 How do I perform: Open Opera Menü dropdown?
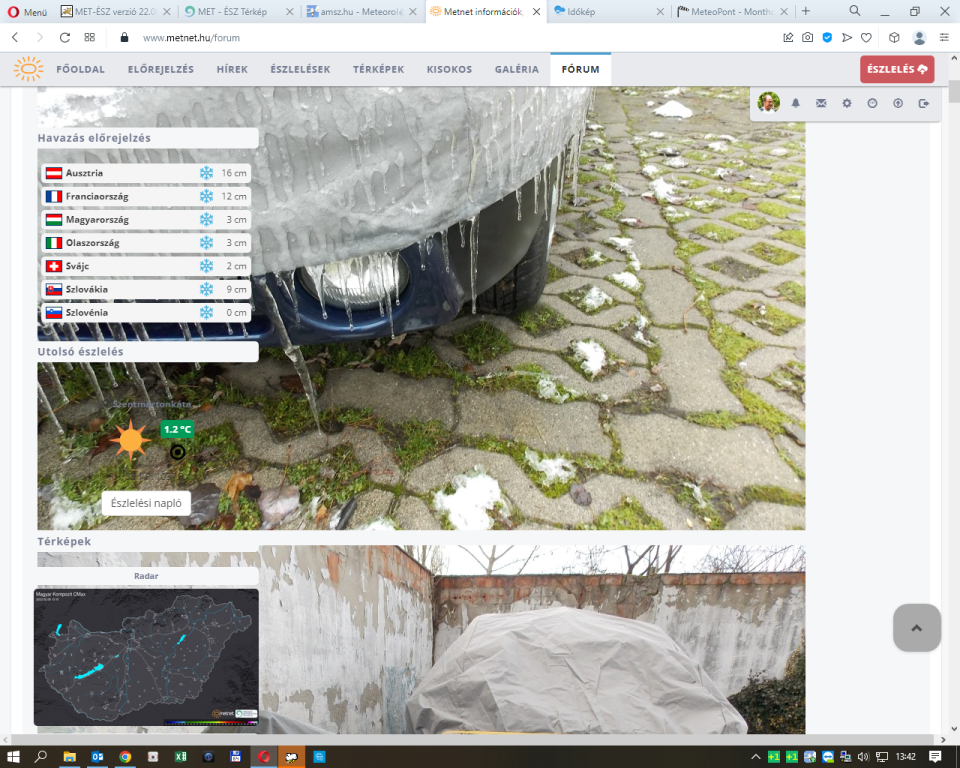26,11
